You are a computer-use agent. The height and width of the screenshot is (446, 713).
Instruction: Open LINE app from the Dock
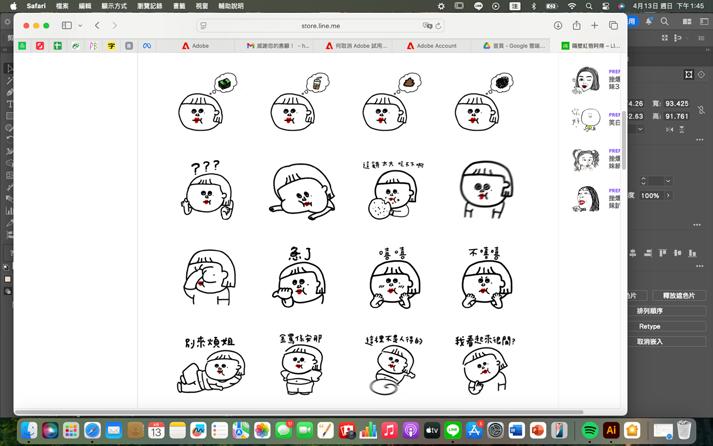tap(453, 430)
